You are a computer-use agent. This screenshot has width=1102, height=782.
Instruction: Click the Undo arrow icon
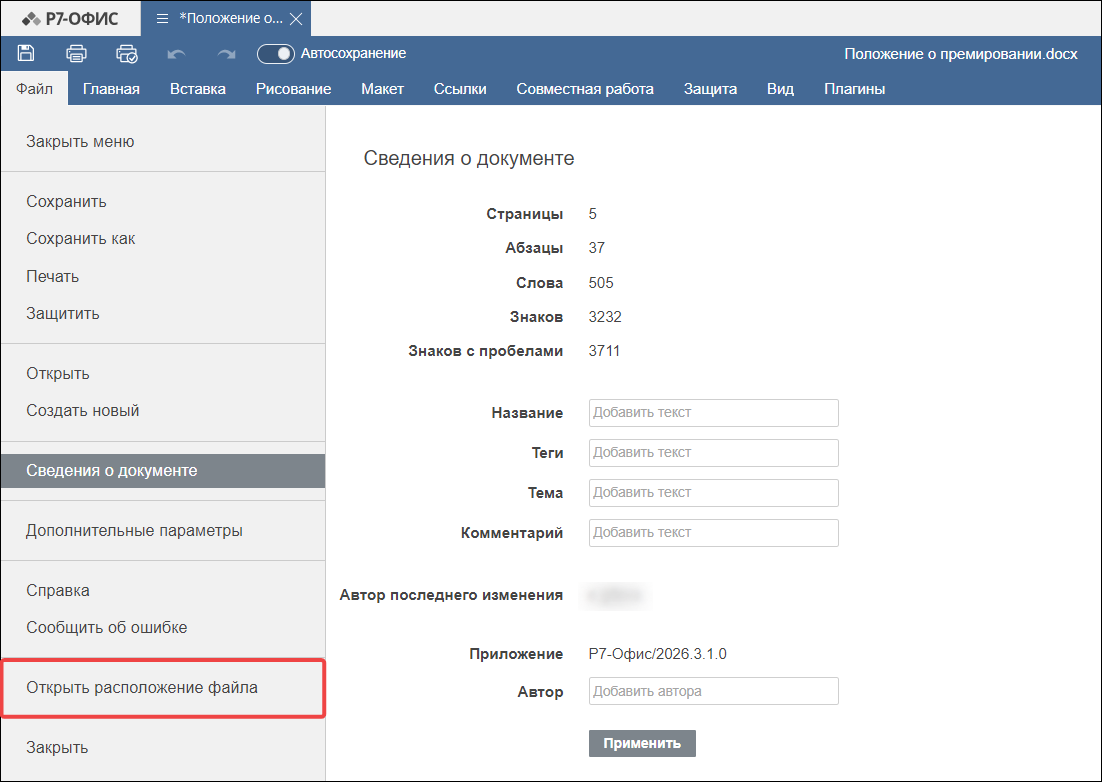tap(176, 54)
